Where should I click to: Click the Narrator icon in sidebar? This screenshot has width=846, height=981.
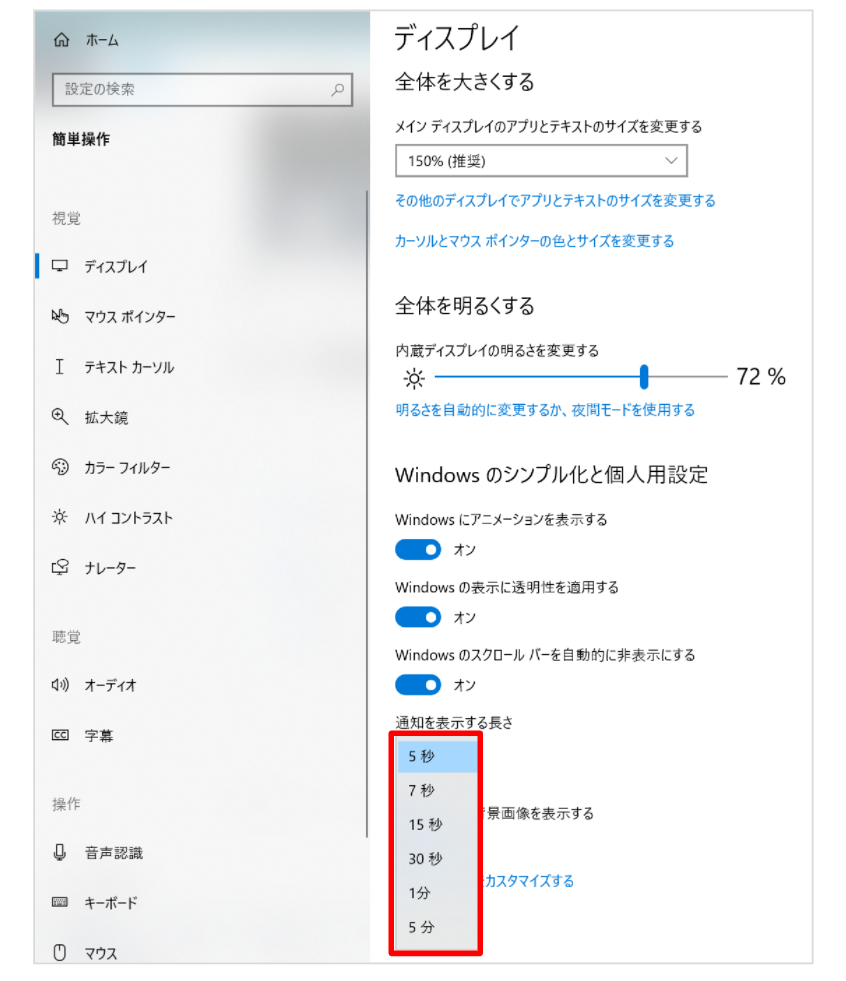[60, 567]
